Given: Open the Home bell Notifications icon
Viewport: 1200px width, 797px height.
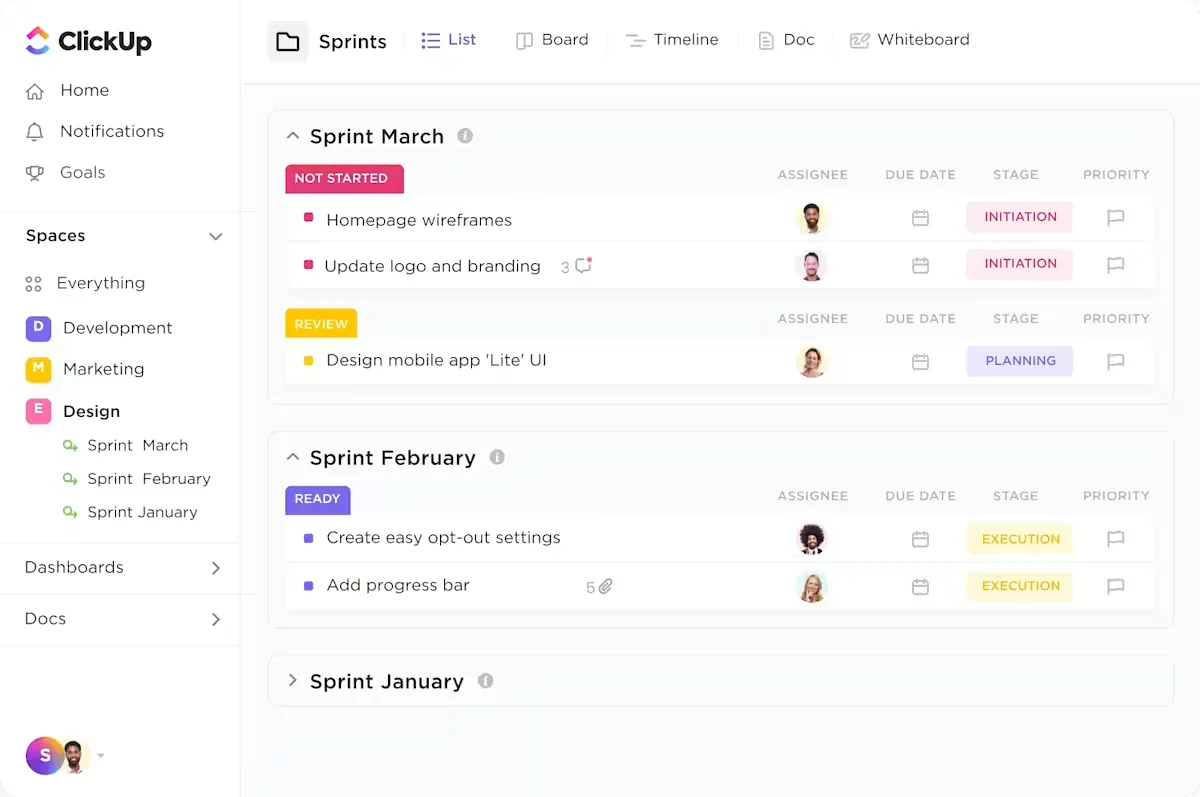Looking at the screenshot, I should [35, 132].
